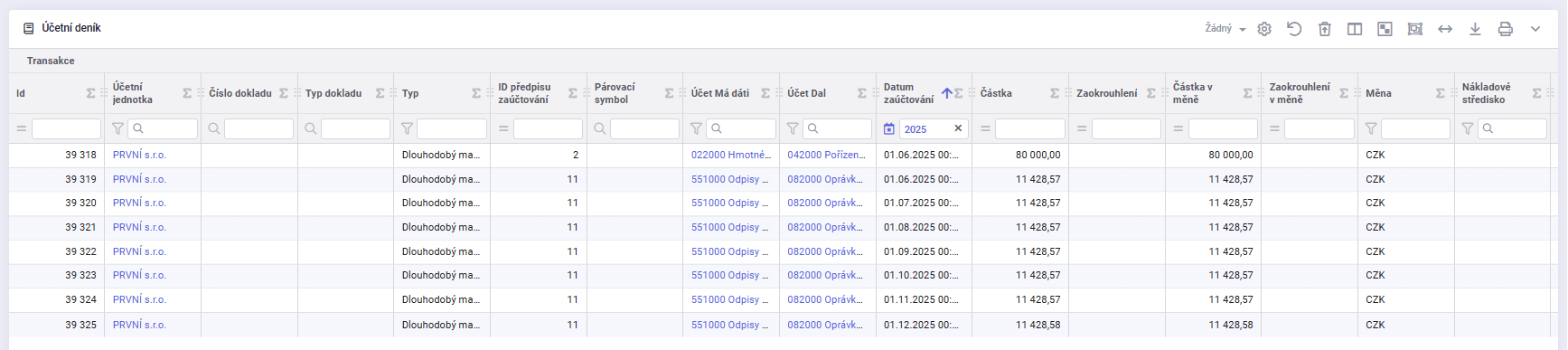The width and height of the screenshot is (1568, 350).
Task: Click amount 11 428,58 in Částka column
Action: 1038,325
